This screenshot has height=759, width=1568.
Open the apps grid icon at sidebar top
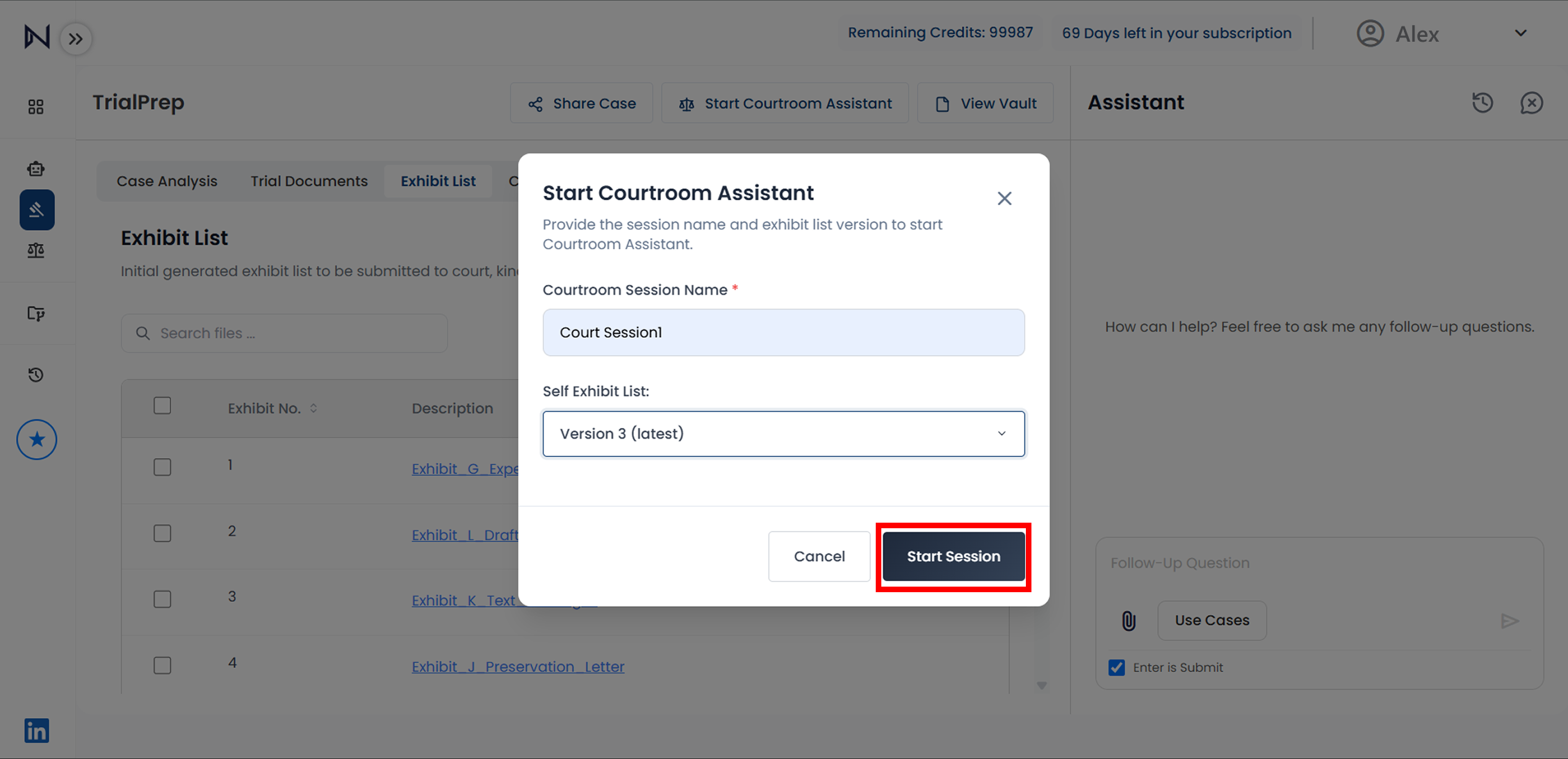pyautogui.click(x=37, y=106)
